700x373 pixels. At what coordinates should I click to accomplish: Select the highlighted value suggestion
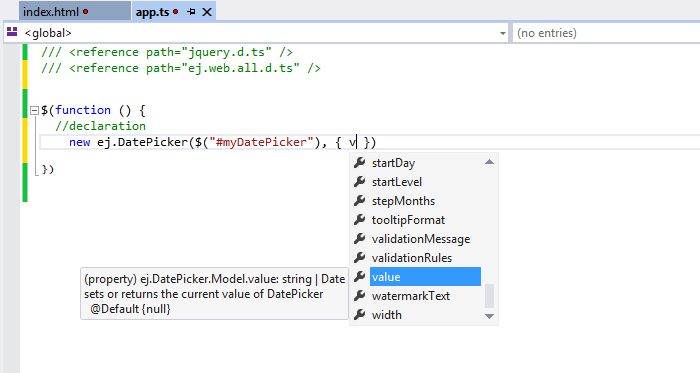(425, 277)
